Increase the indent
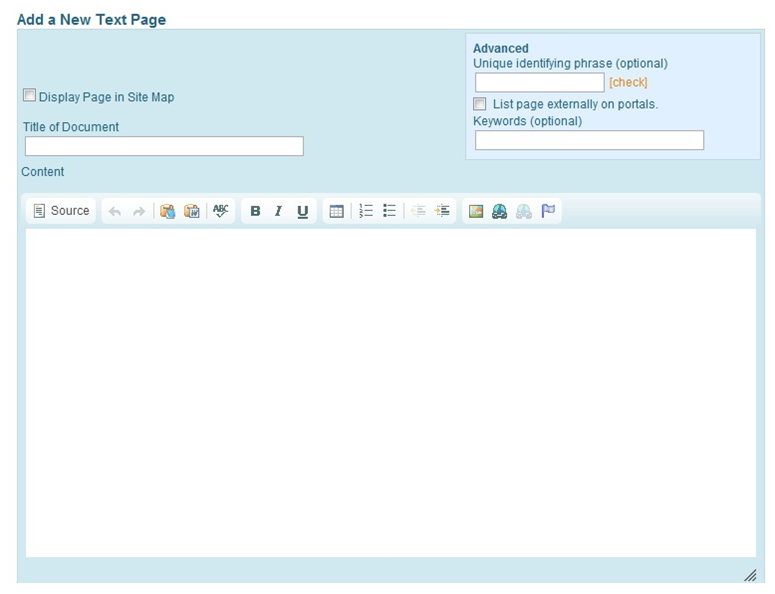775x594 pixels. pos(443,211)
